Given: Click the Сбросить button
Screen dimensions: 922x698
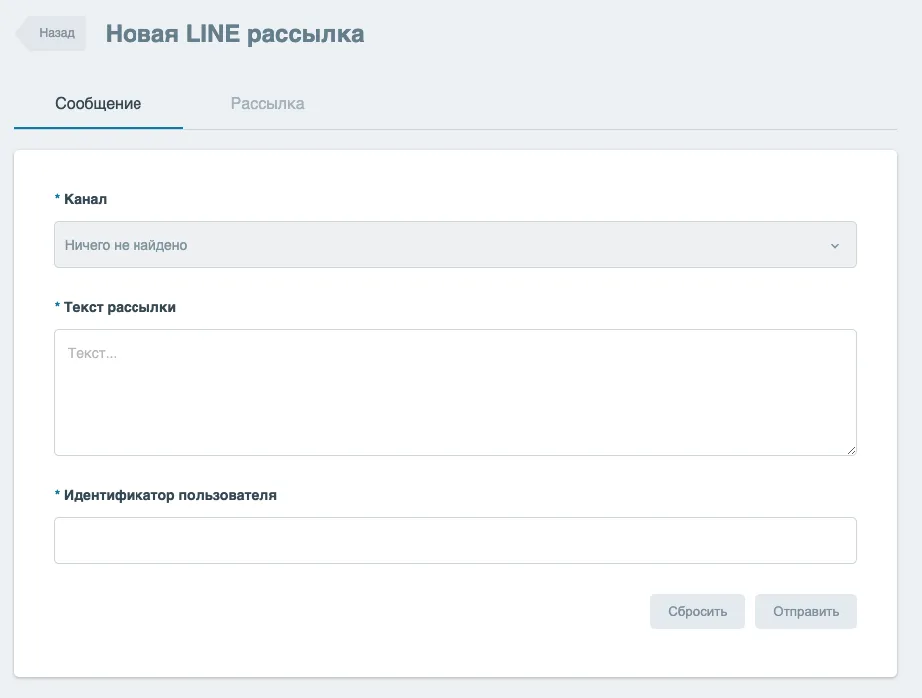Looking at the screenshot, I should click(x=697, y=612).
